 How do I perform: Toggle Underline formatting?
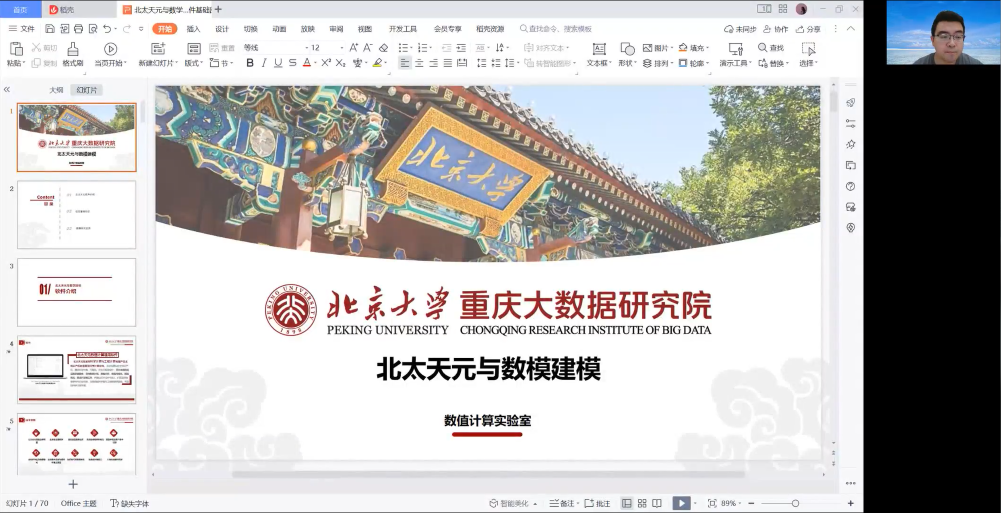(278, 63)
